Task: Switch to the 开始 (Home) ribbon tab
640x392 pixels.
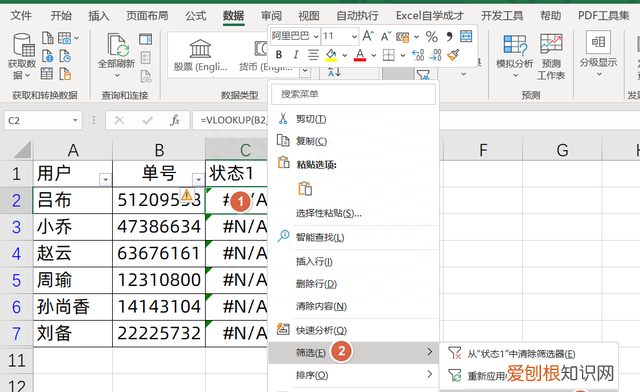Action: 61,16
